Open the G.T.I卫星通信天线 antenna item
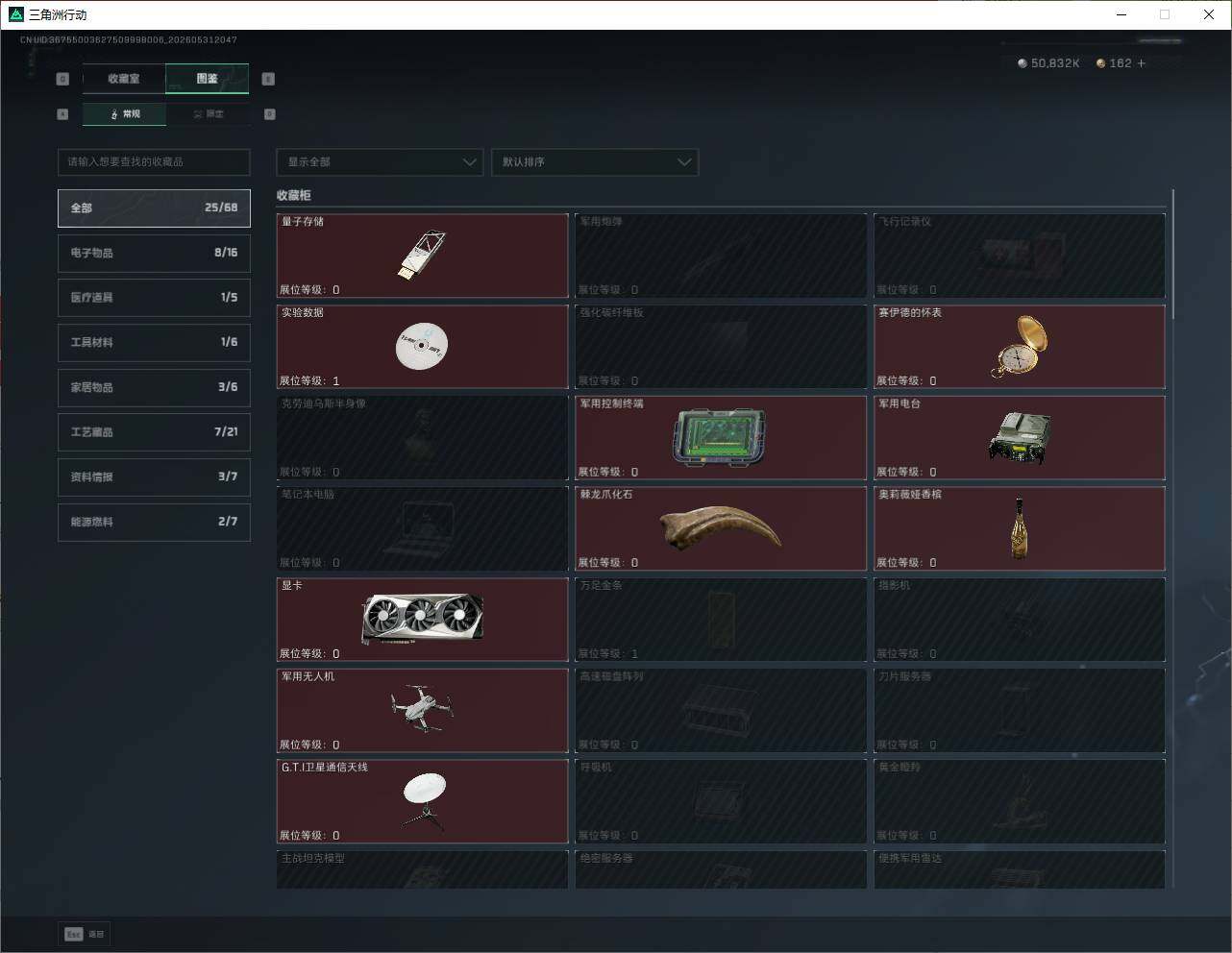1232x953 pixels. (x=422, y=802)
